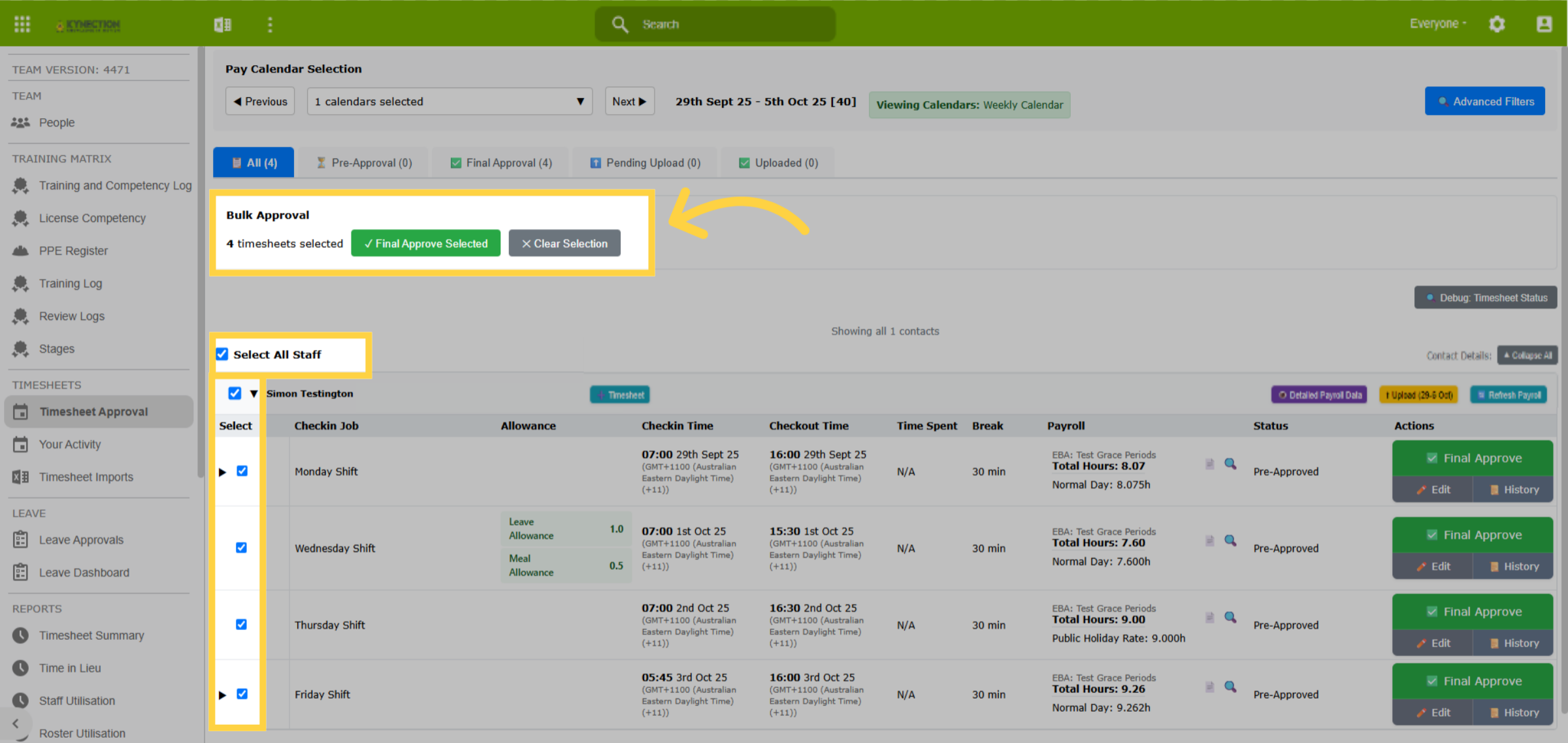Expand the Friday Shift row arrow

coord(223,695)
